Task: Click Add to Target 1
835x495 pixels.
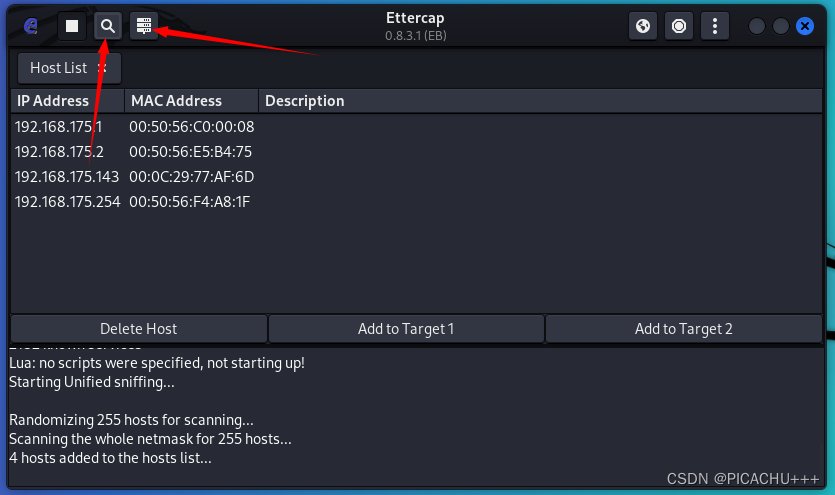Action: pos(406,329)
